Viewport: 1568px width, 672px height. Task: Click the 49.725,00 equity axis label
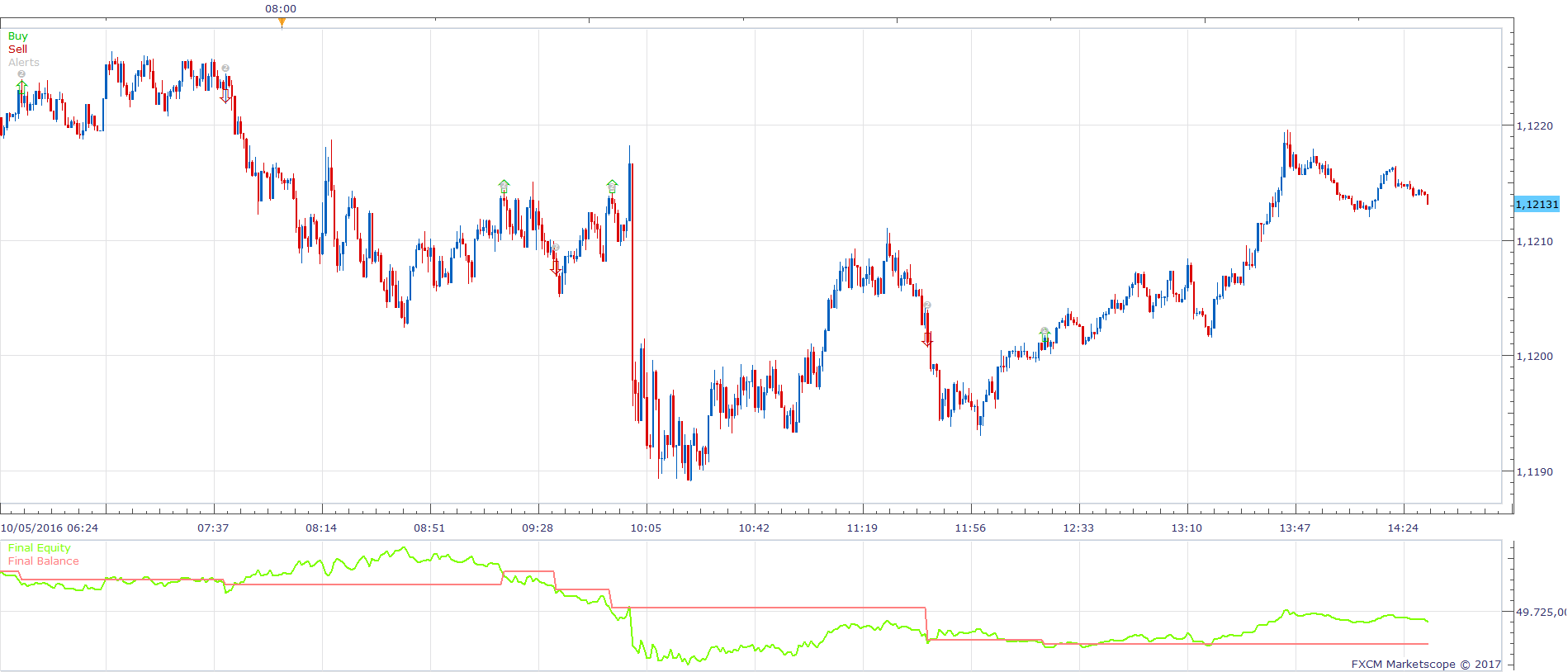click(x=1541, y=613)
